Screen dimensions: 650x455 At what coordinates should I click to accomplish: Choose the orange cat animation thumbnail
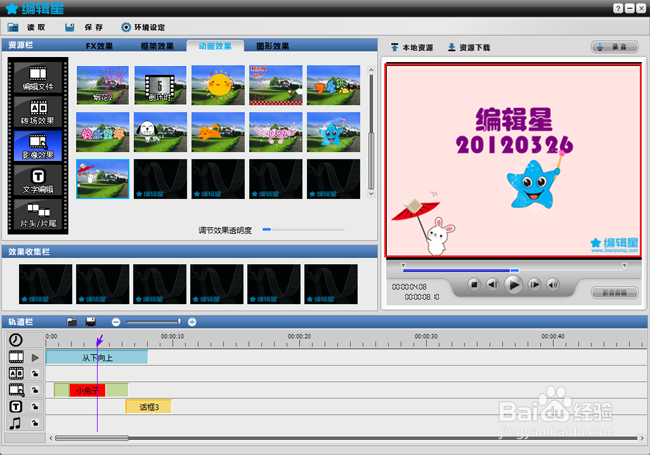pyautogui.click(x=218, y=132)
